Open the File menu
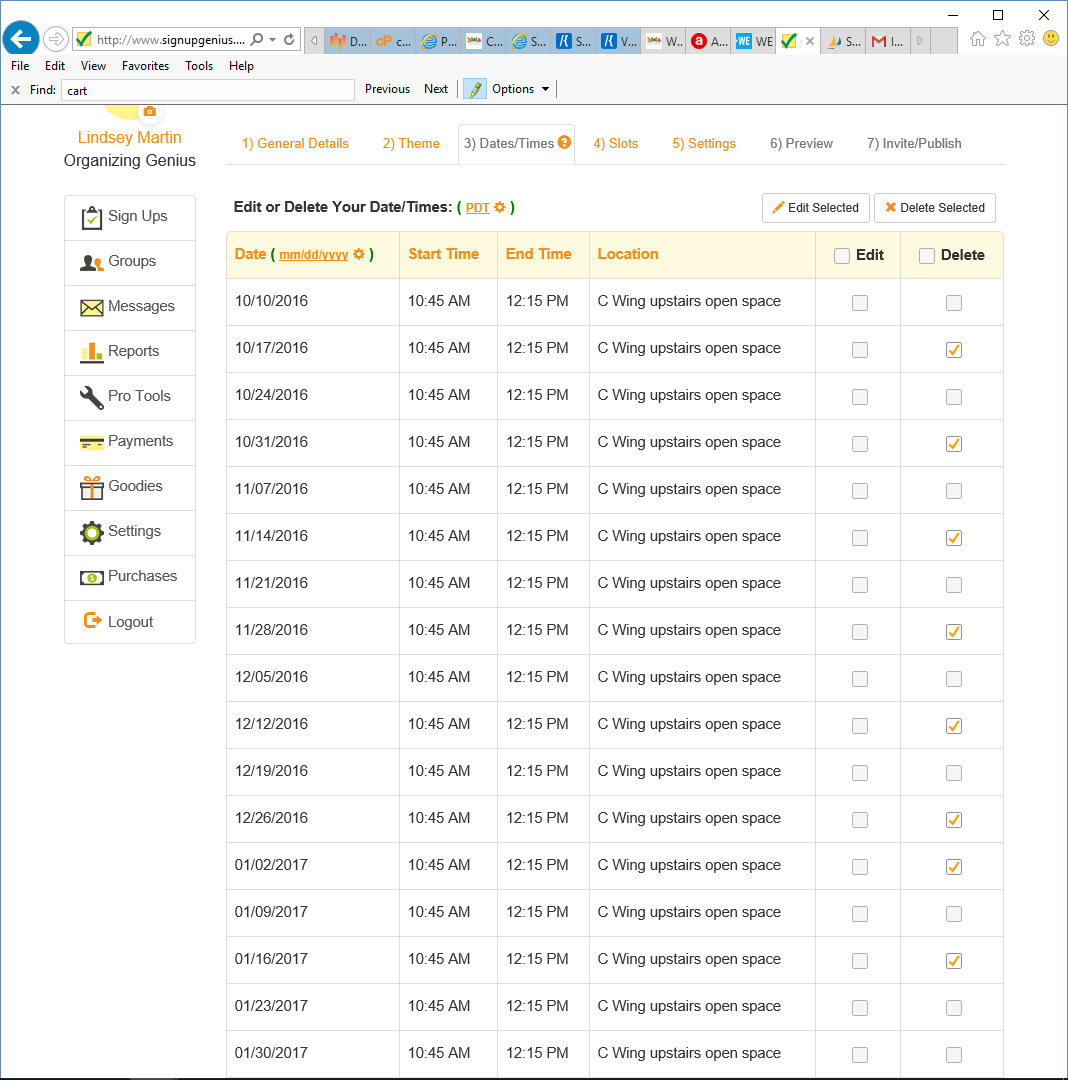The image size is (1068, 1080). coord(20,65)
